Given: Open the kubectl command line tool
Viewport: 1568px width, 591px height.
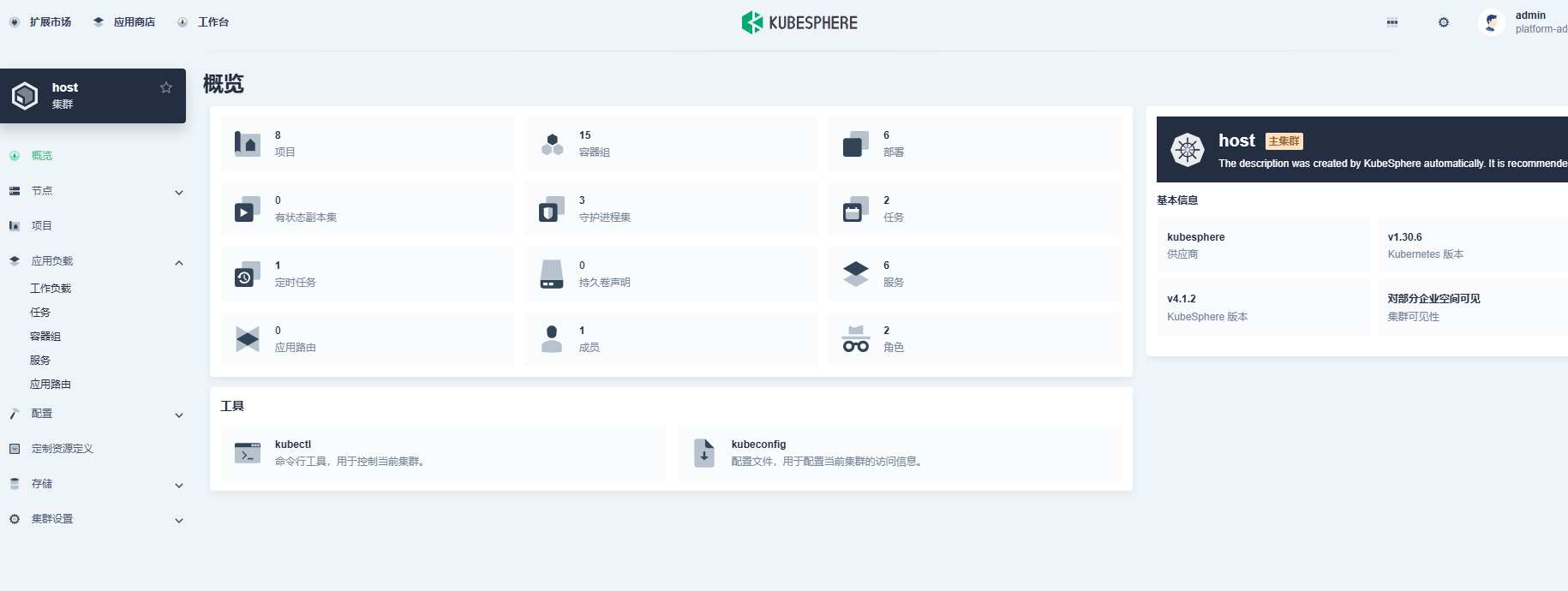Looking at the screenshot, I should pos(443,453).
